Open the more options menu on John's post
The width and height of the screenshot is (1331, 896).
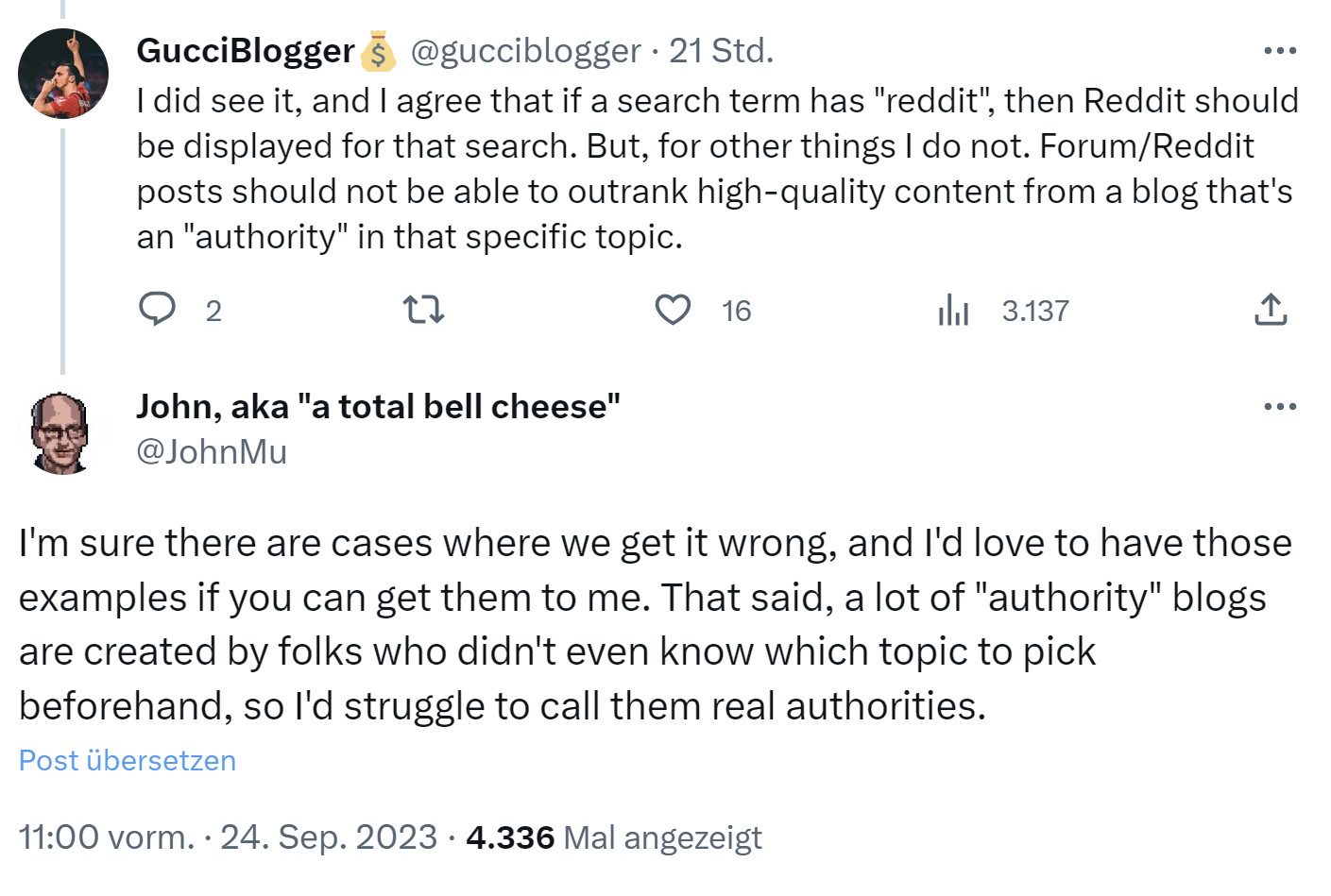(x=1280, y=407)
